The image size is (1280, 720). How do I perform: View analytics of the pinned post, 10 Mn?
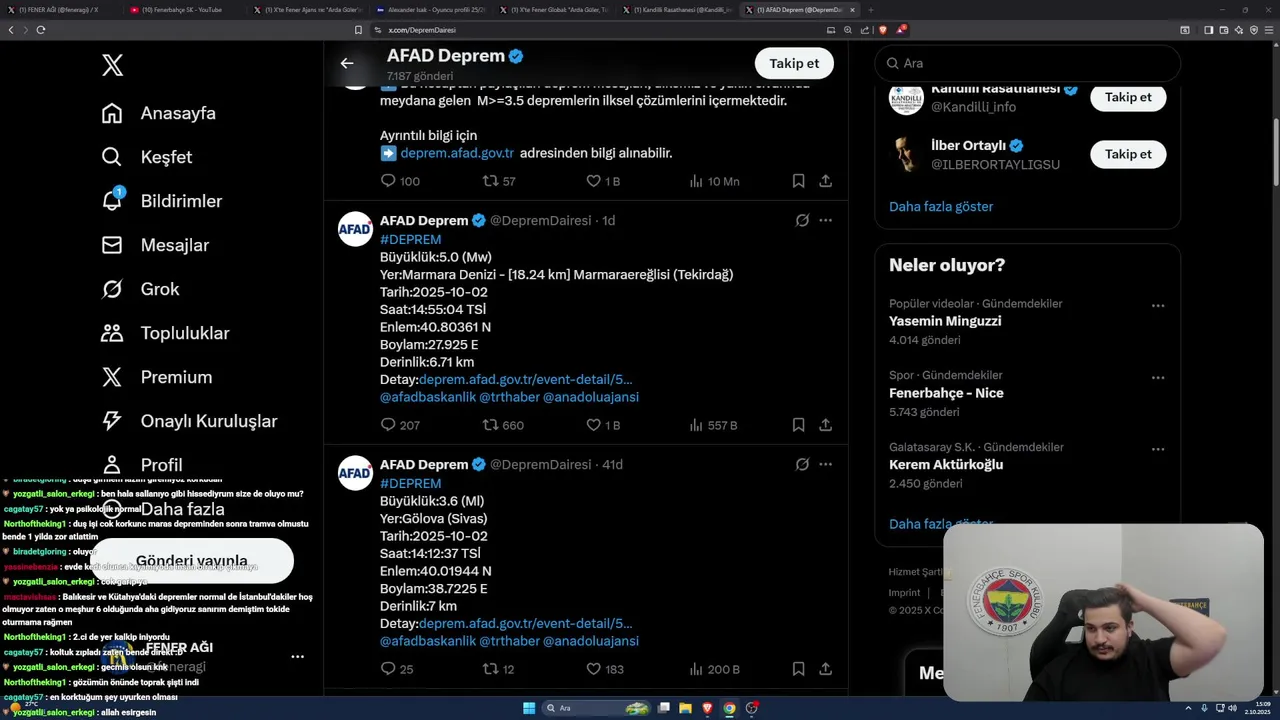pos(714,181)
